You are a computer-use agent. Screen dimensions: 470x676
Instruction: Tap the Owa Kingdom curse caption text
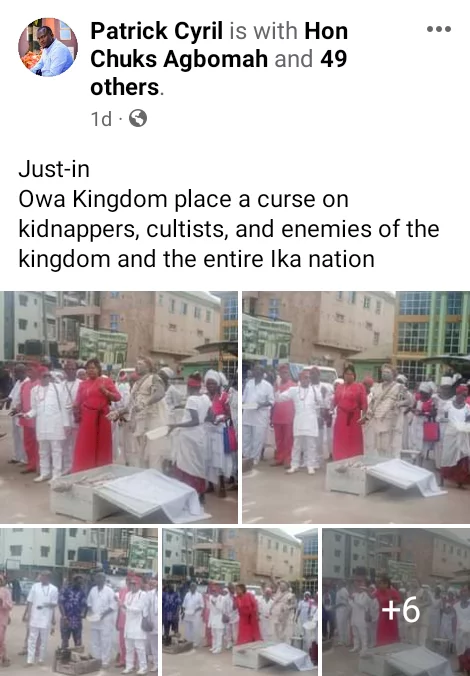tap(183, 199)
